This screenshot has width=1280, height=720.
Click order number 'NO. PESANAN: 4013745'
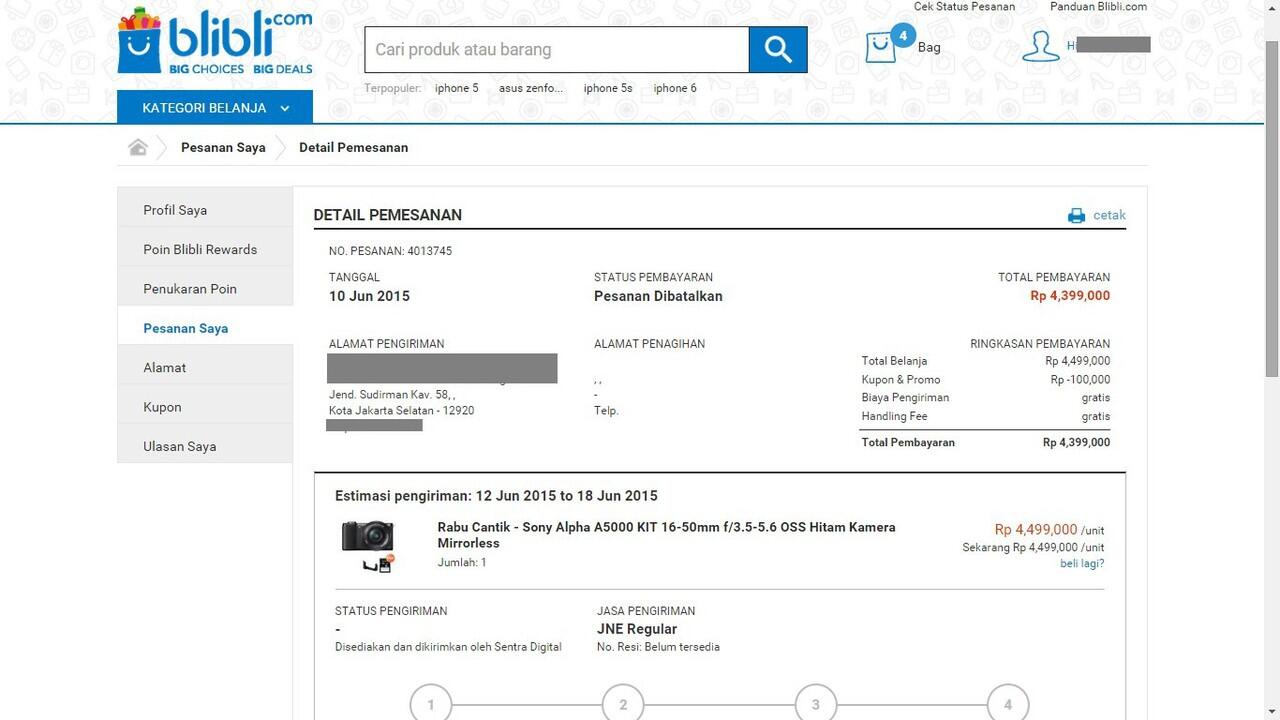pos(390,251)
